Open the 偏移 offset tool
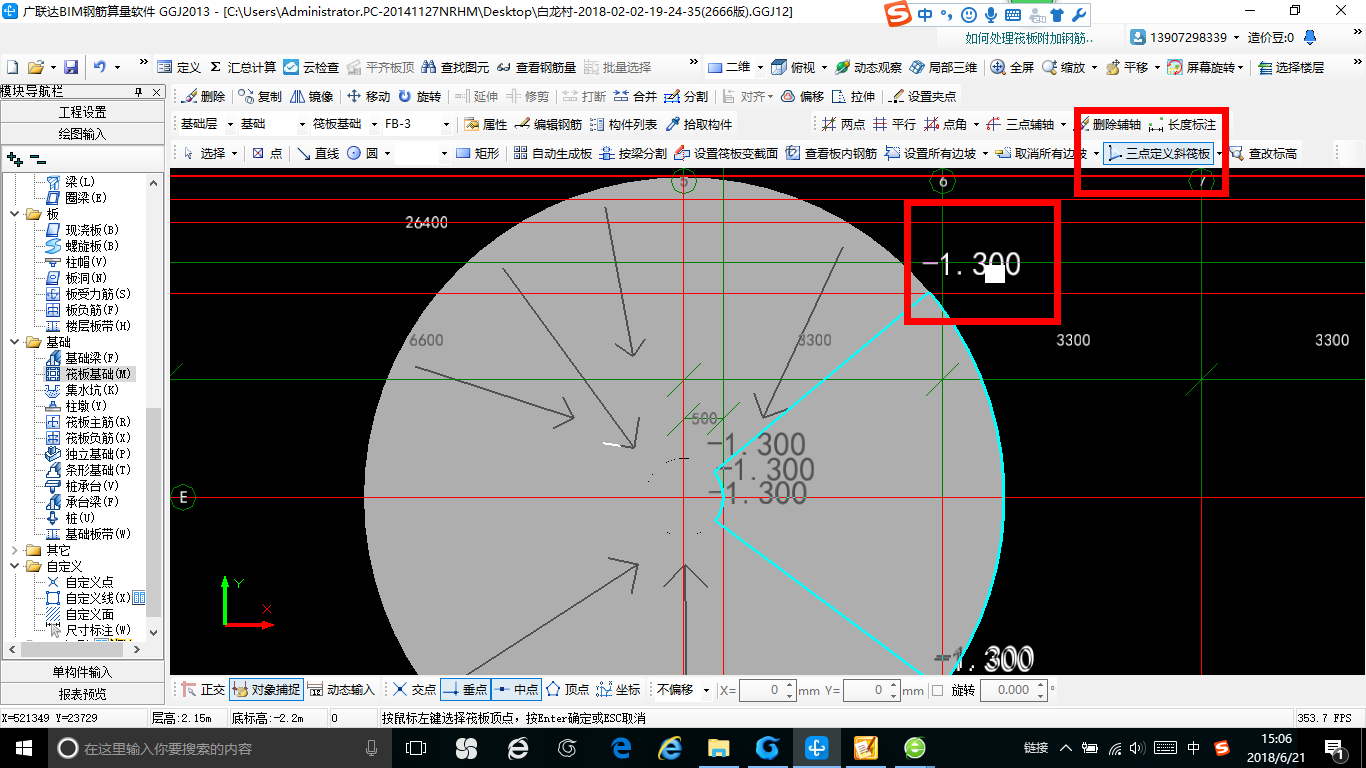 (x=802, y=97)
